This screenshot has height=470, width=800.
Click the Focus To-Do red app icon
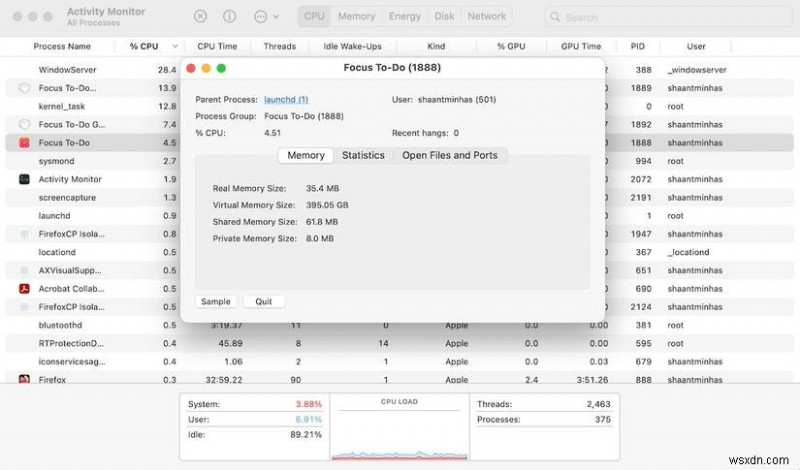tap(24, 142)
